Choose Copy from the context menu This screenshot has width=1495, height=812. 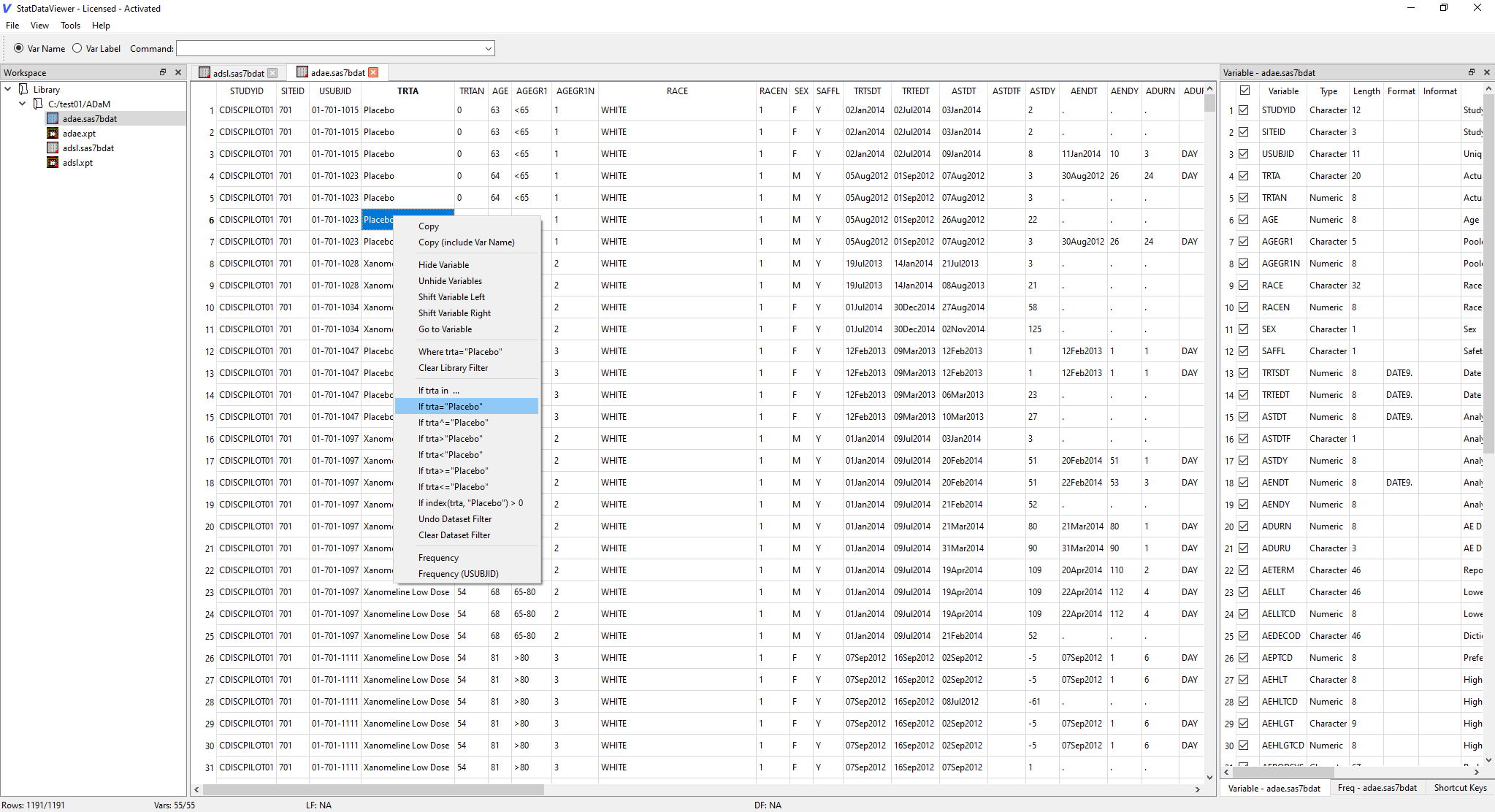(467, 226)
